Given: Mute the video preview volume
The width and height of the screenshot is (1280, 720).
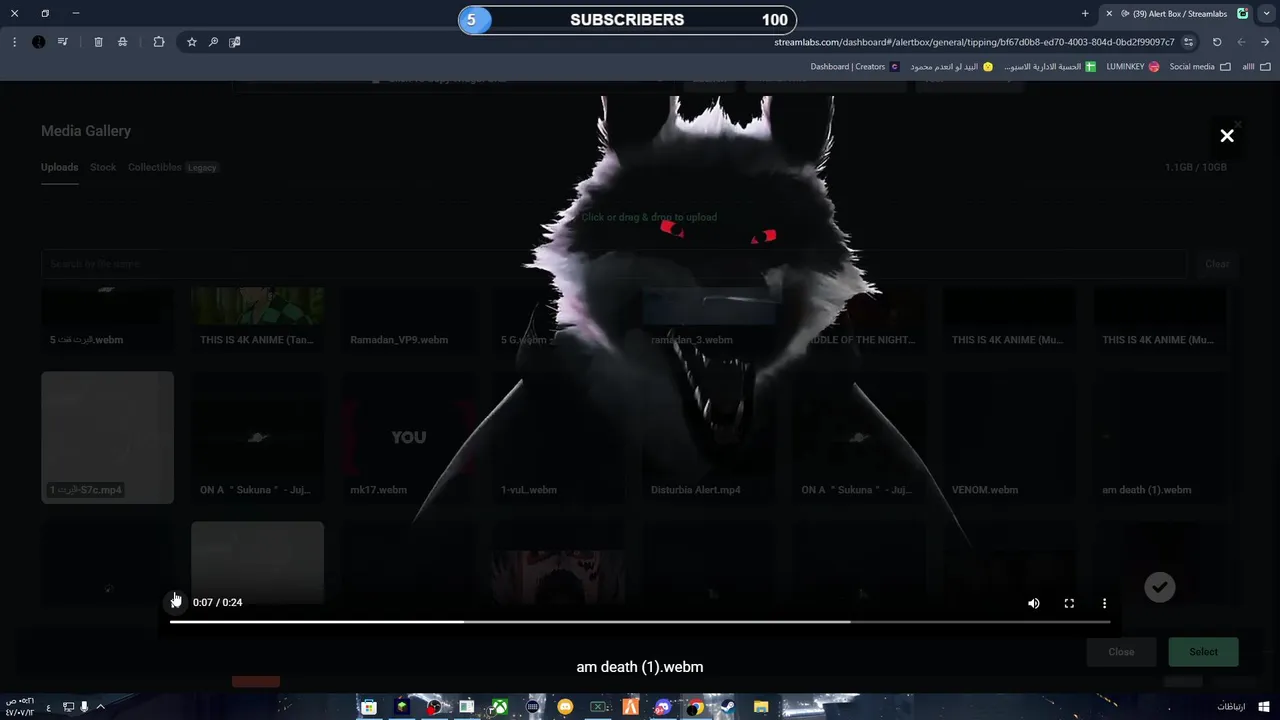Looking at the screenshot, I should (1034, 603).
